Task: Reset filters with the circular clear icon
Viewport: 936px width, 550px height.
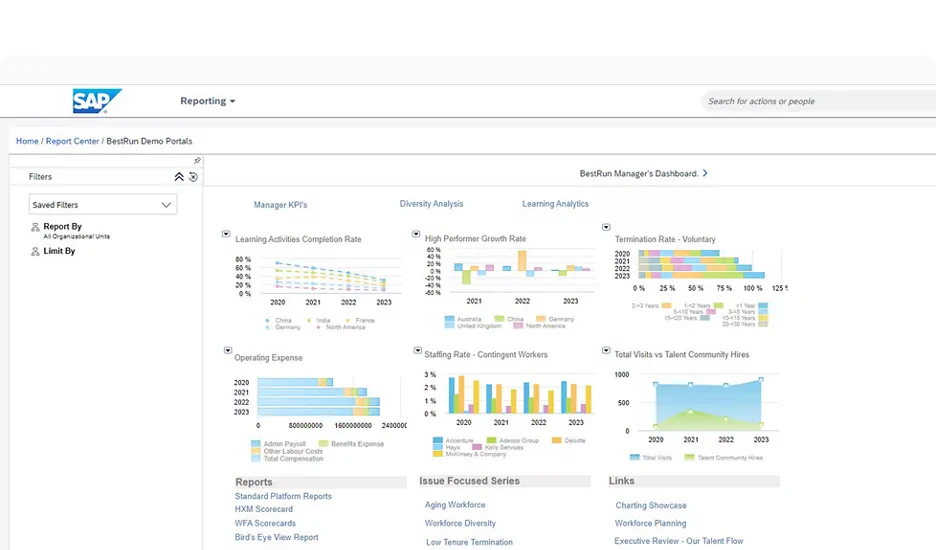Action: tap(193, 177)
